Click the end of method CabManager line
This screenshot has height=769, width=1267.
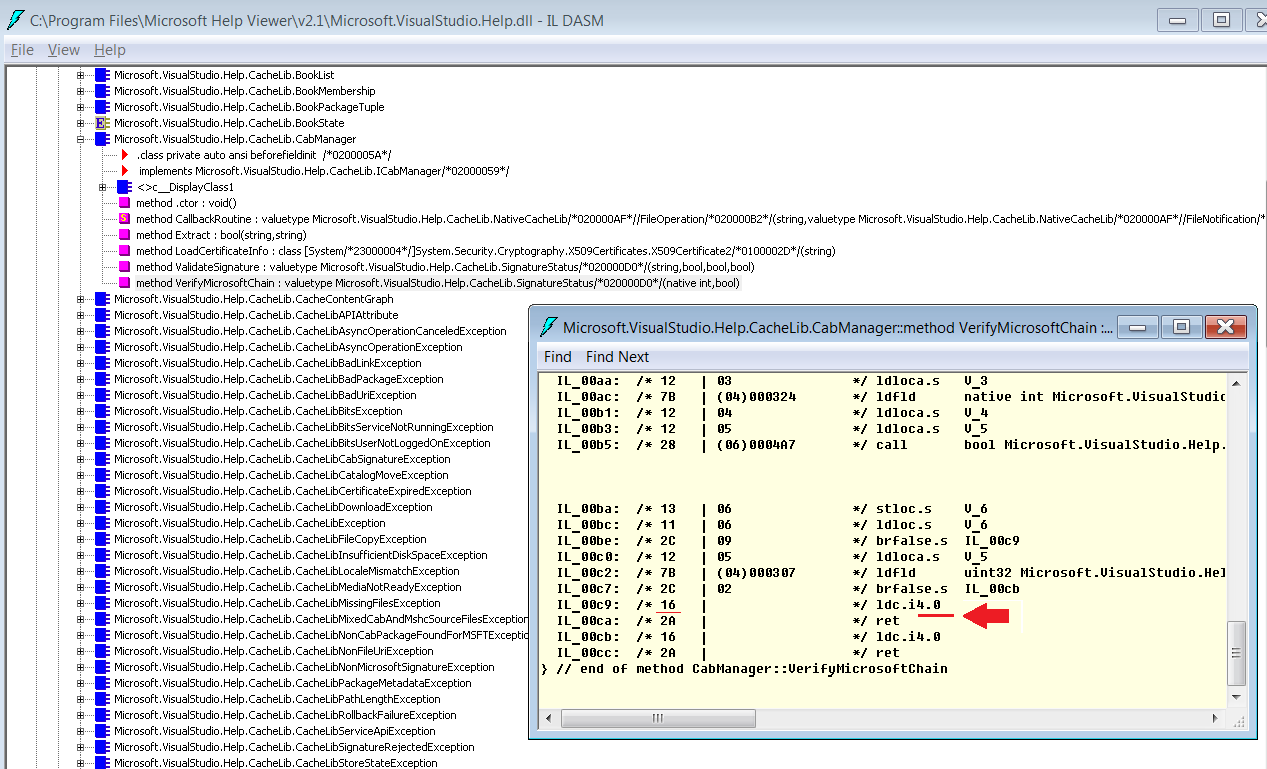744,669
